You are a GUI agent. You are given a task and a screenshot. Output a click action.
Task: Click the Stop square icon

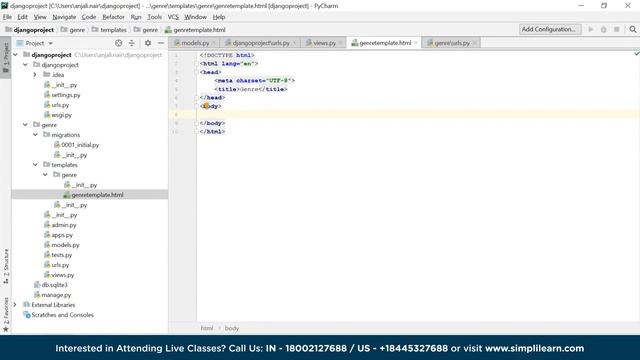coord(617,29)
